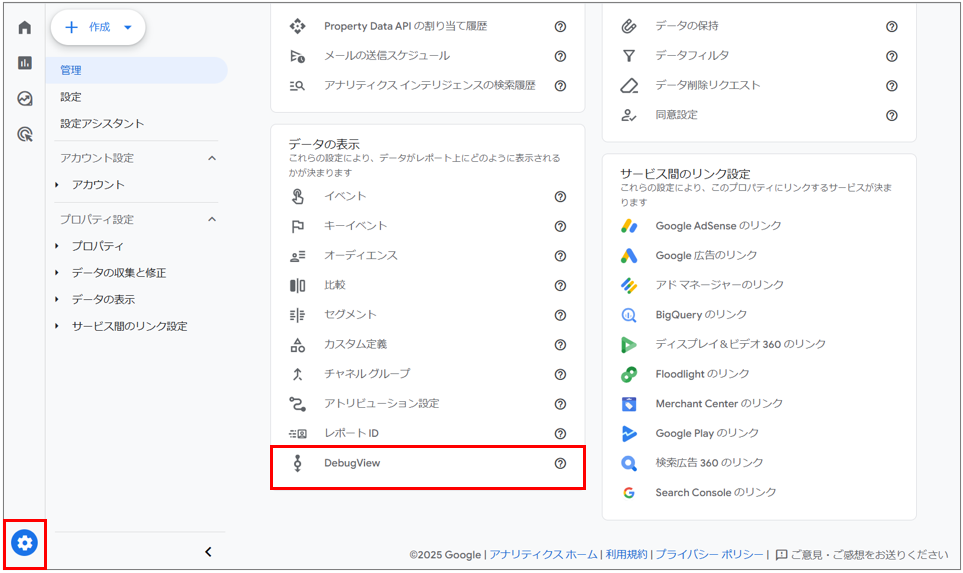The width and height of the screenshot is (963, 573).
Task: Collapse the side navigation with the arrow
Action: click(208, 552)
